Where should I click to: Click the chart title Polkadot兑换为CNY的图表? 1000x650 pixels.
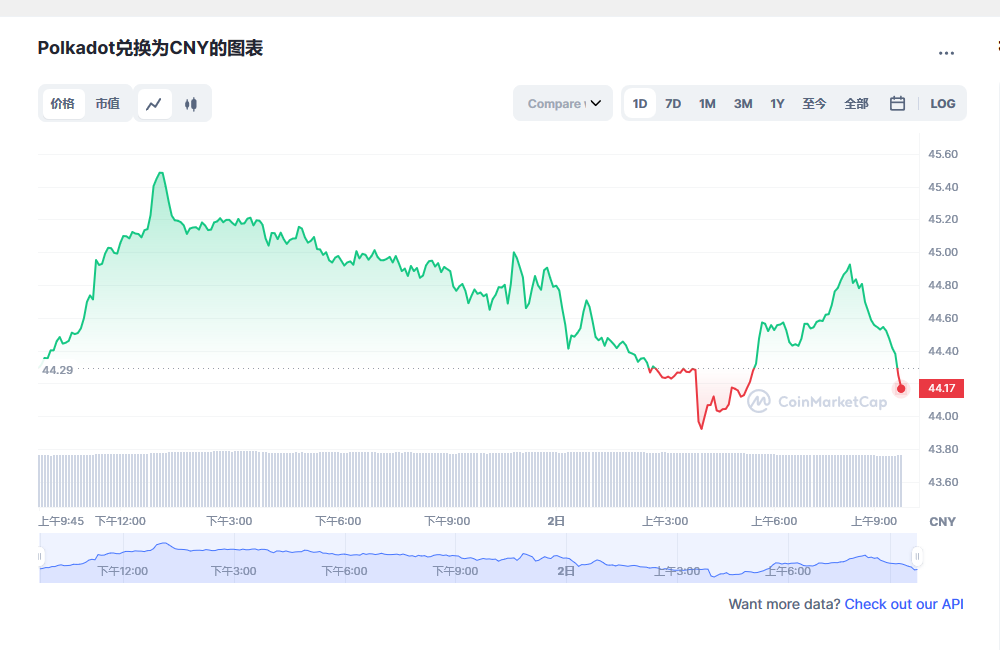click(151, 48)
